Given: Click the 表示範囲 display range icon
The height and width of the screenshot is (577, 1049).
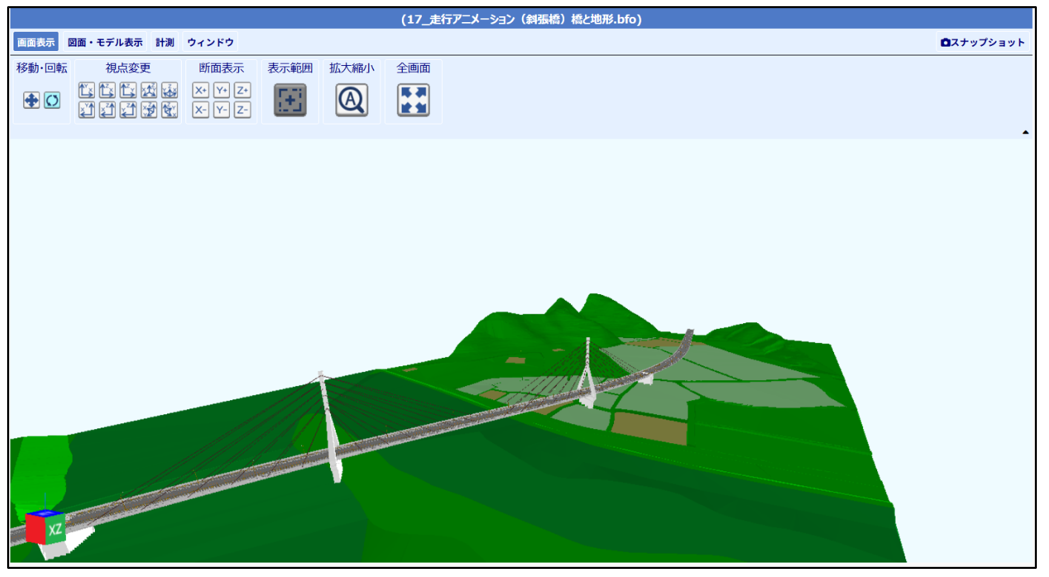Looking at the screenshot, I should click(290, 100).
